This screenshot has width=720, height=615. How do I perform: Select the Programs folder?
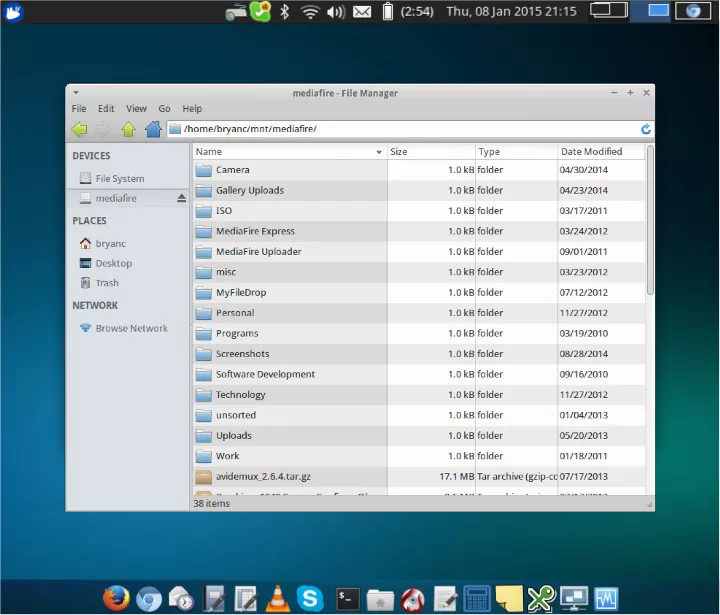237,333
